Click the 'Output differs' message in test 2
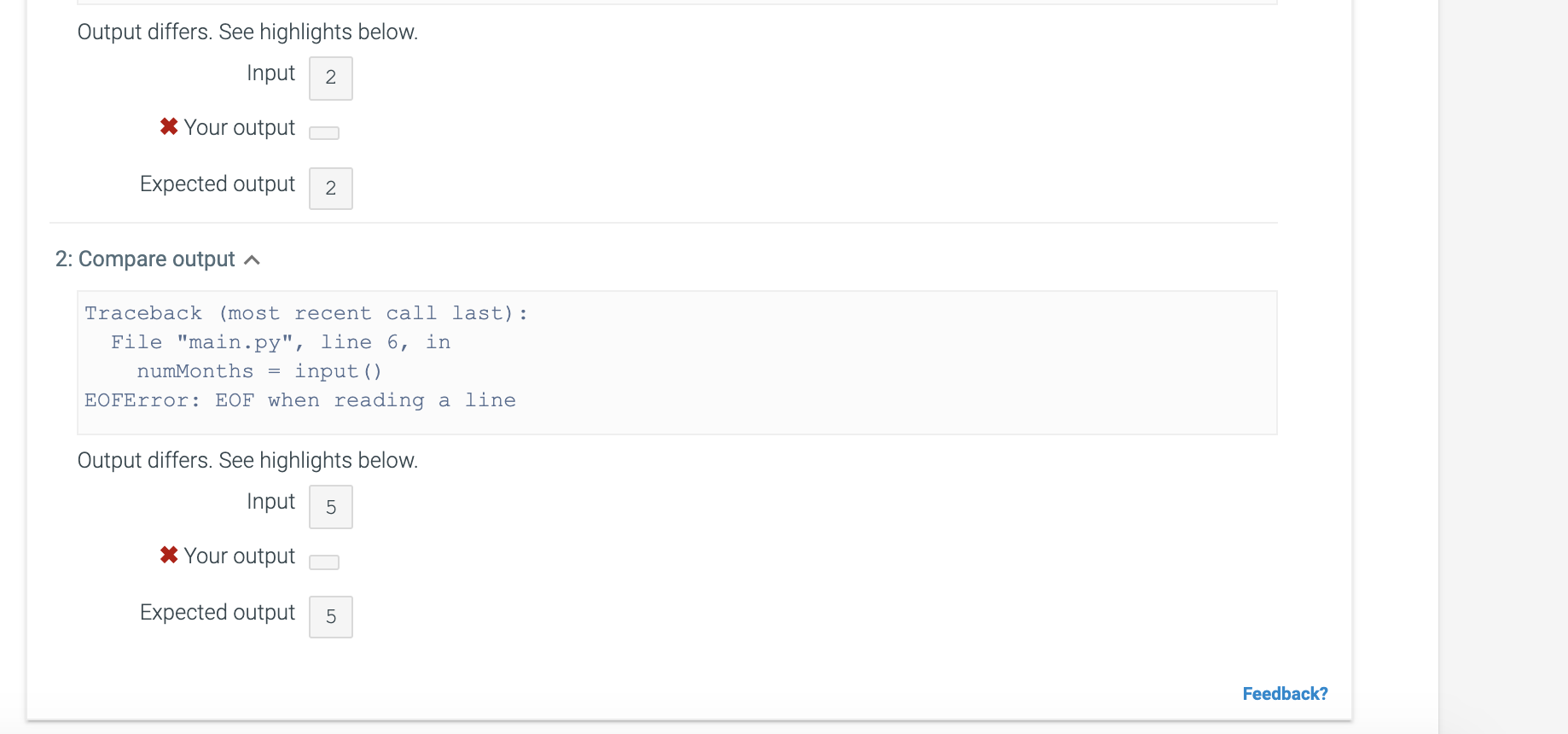 click(x=247, y=461)
